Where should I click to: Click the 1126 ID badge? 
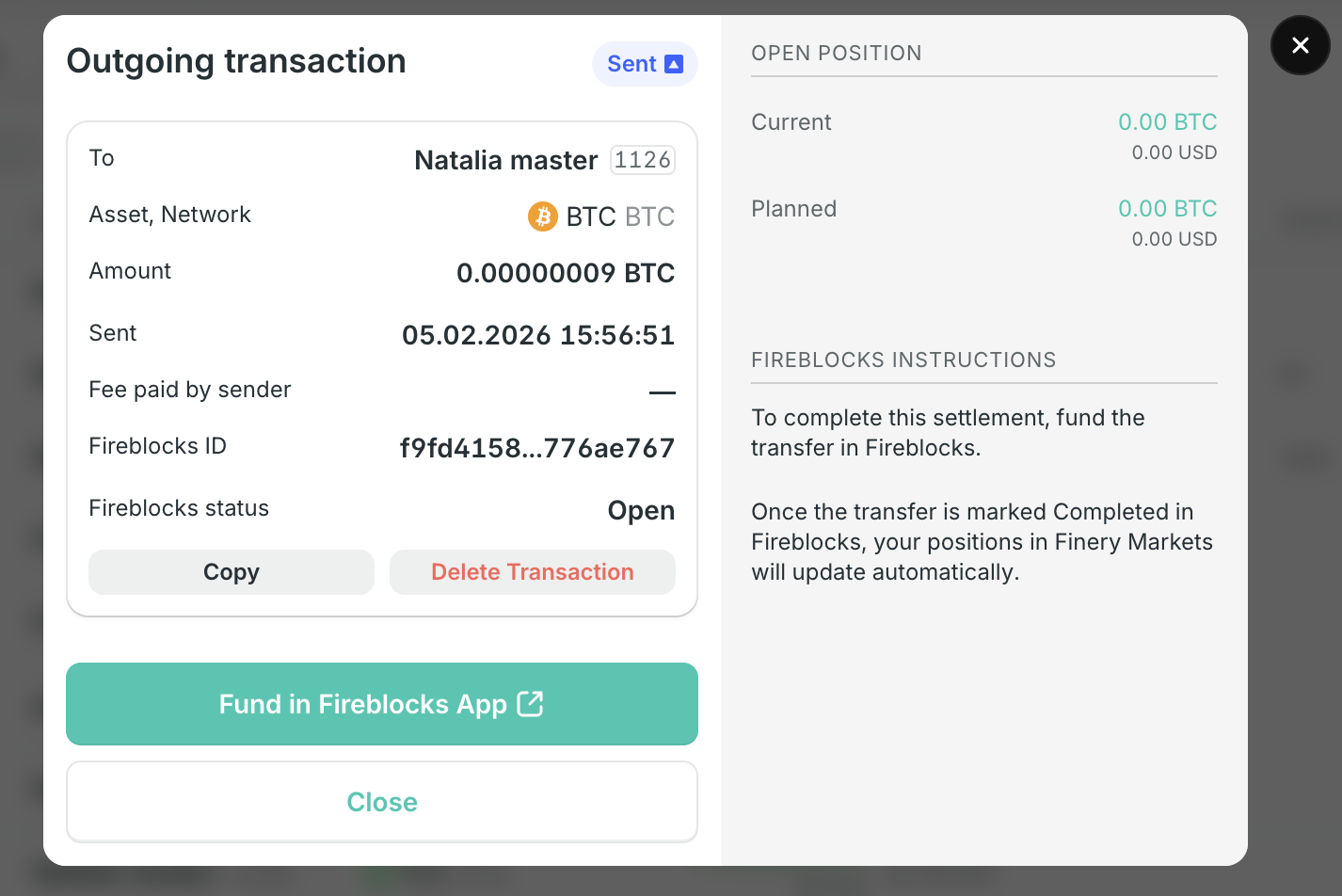tap(643, 160)
